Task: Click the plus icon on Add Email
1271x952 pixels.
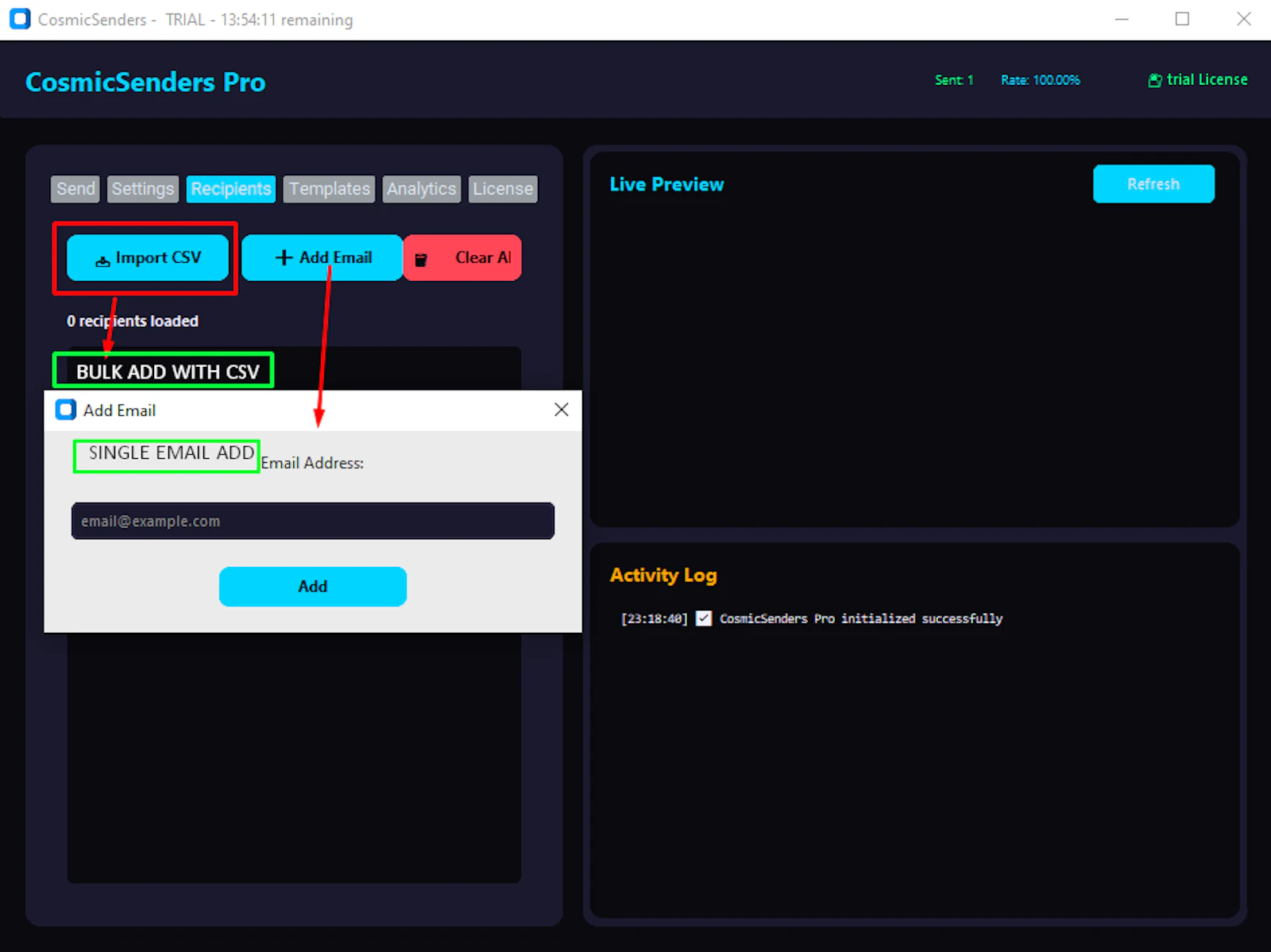Action: 284,257
